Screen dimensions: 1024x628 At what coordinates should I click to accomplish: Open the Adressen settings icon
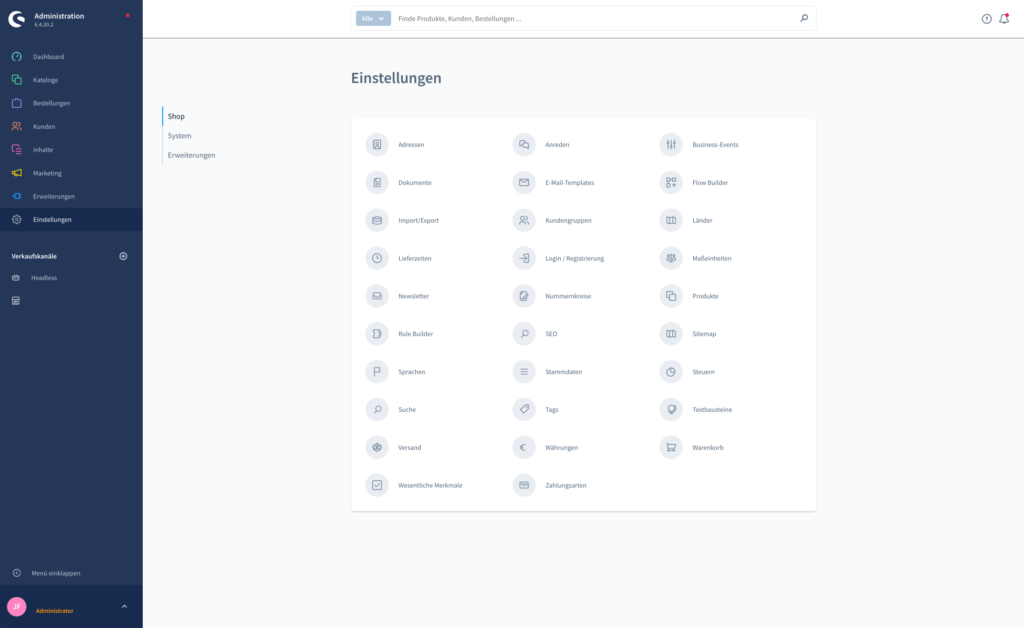coord(377,144)
